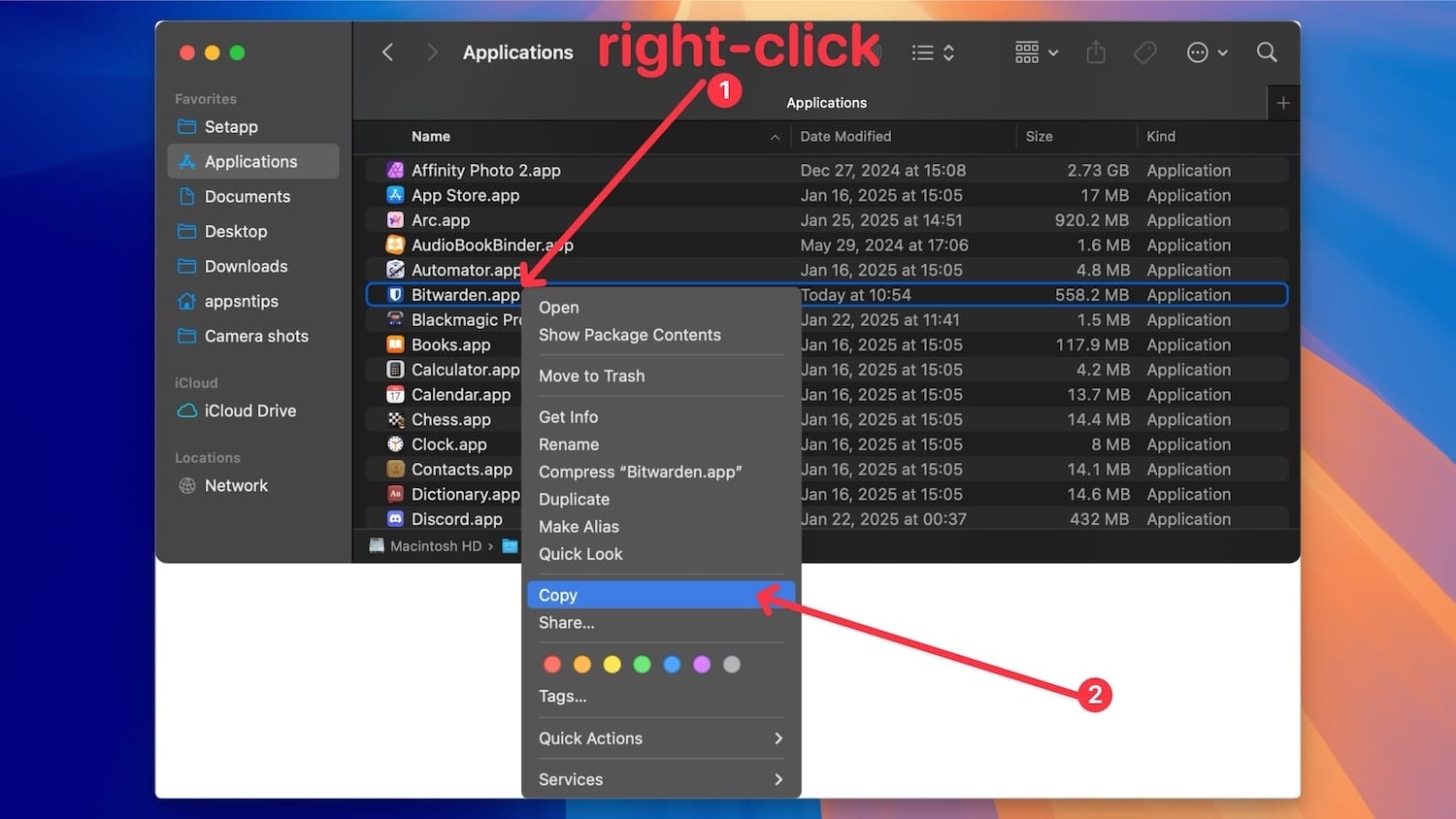Choose Get Info in context menu

[568, 416]
